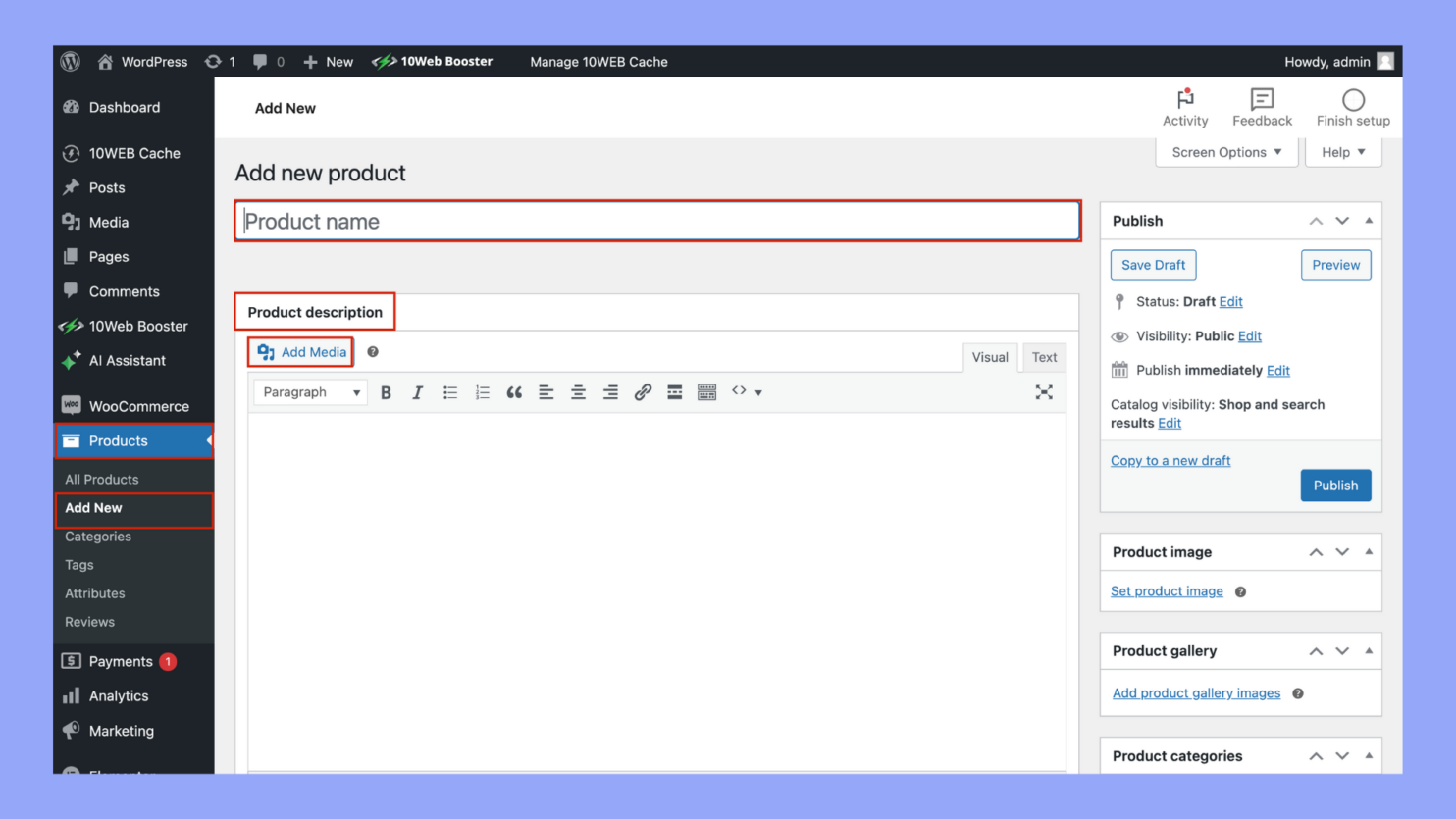The image size is (1456, 819).
Task: Insert/edit a link in the description
Action: point(643,391)
